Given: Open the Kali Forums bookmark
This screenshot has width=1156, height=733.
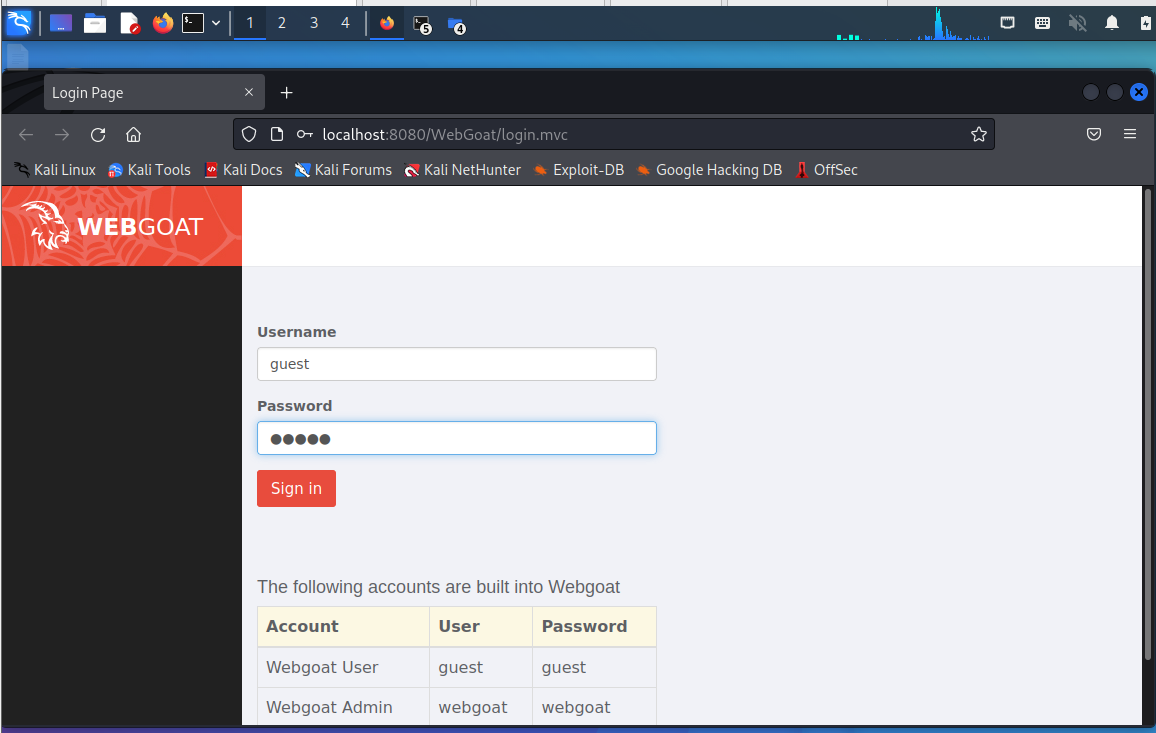Looking at the screenshot, I should click(343, 170).
